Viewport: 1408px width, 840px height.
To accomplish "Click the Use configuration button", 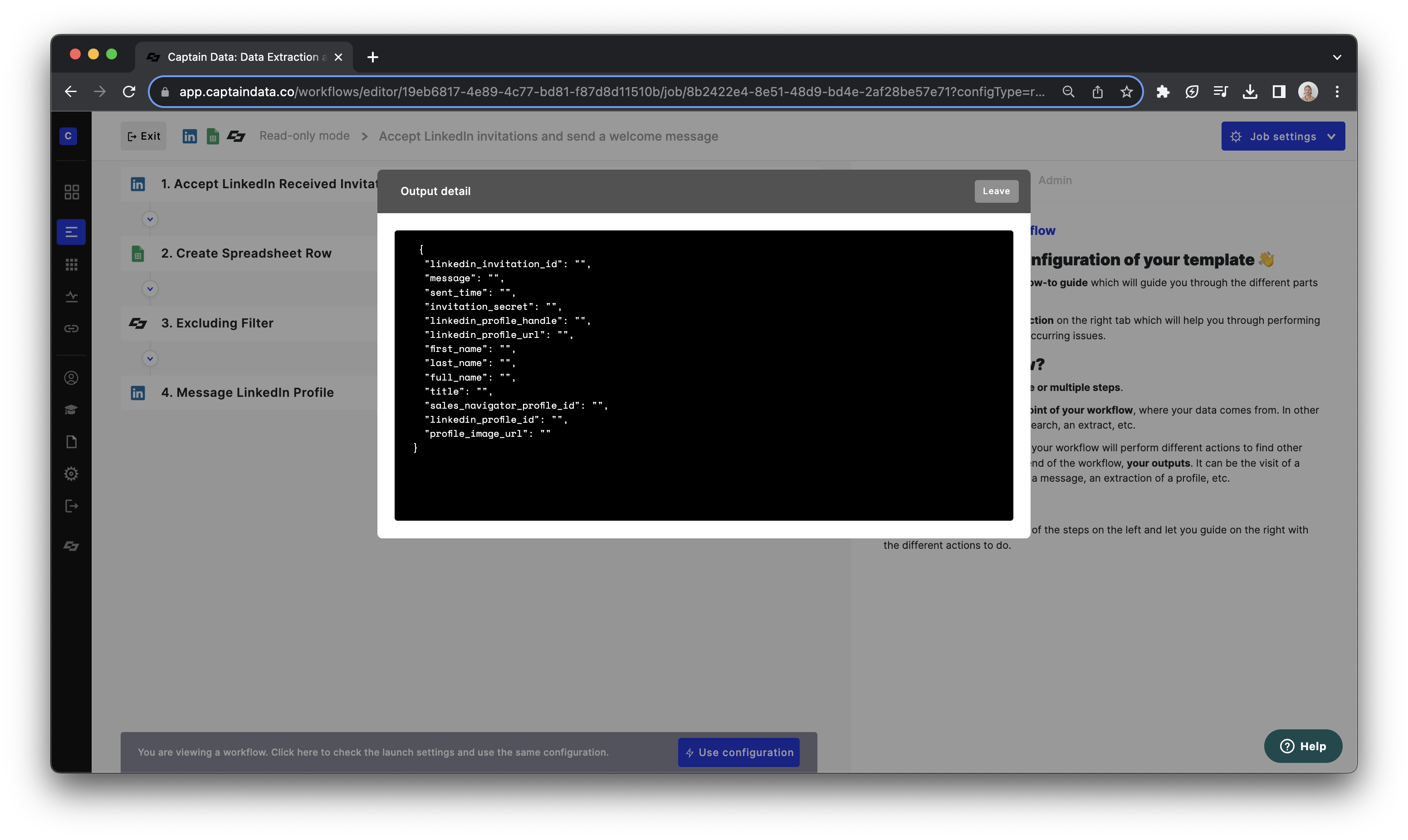I will point(738,752).
